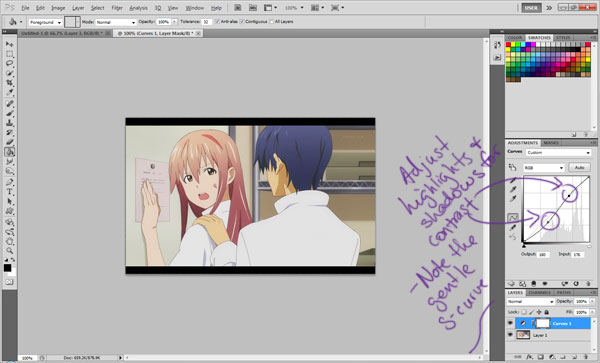Screen dimensions: 600x363
Task: Enable All Layers checkbox
Action: tap(271, 22)
